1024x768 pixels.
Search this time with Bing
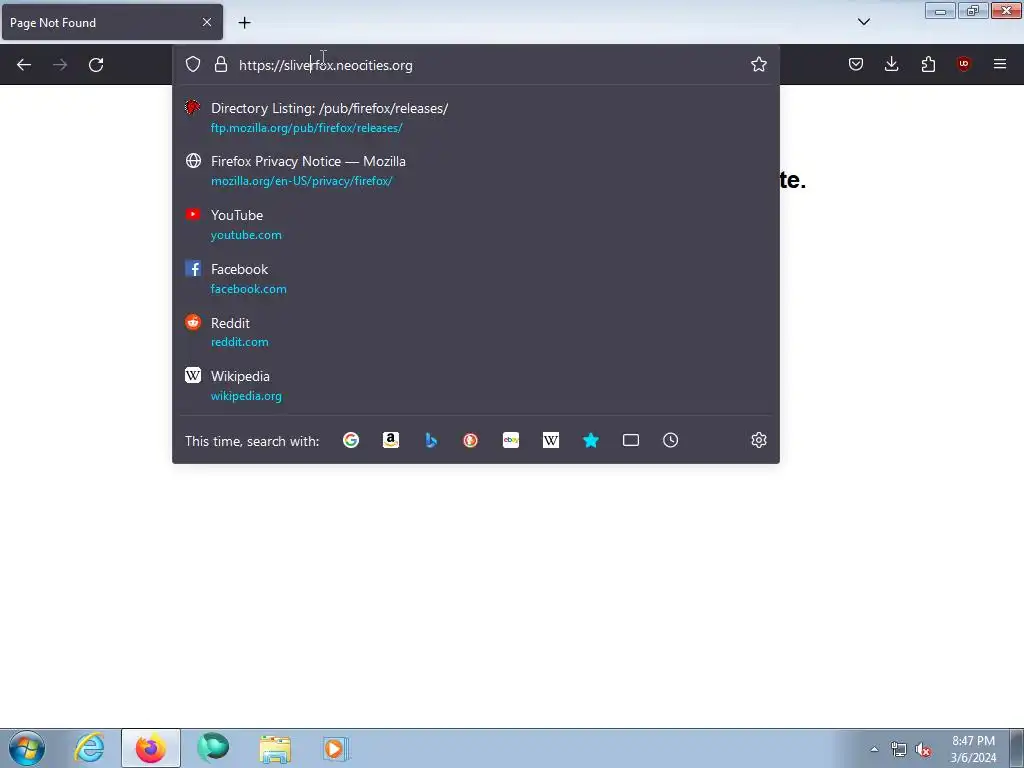[430, 440]
